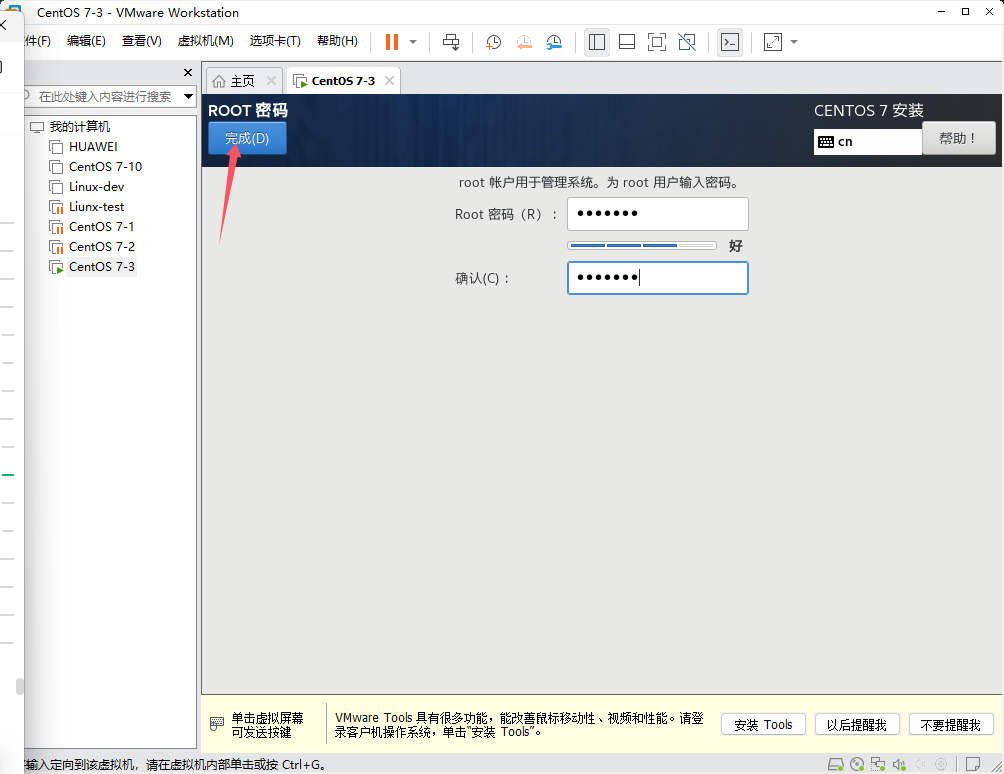Click the computer icon beside 我的计算机

(x=37, y=127)
